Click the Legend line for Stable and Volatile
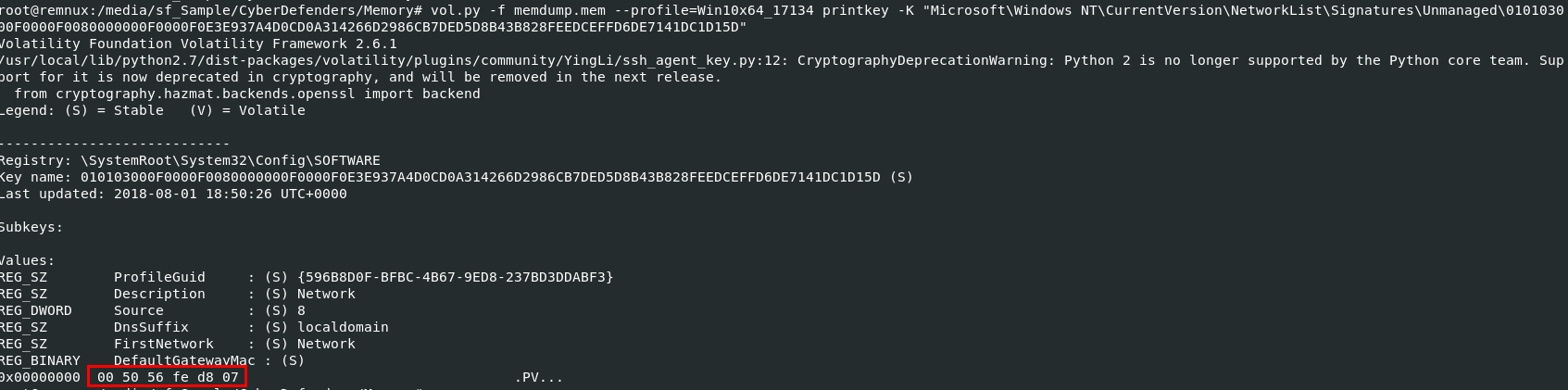 [152, 110]
